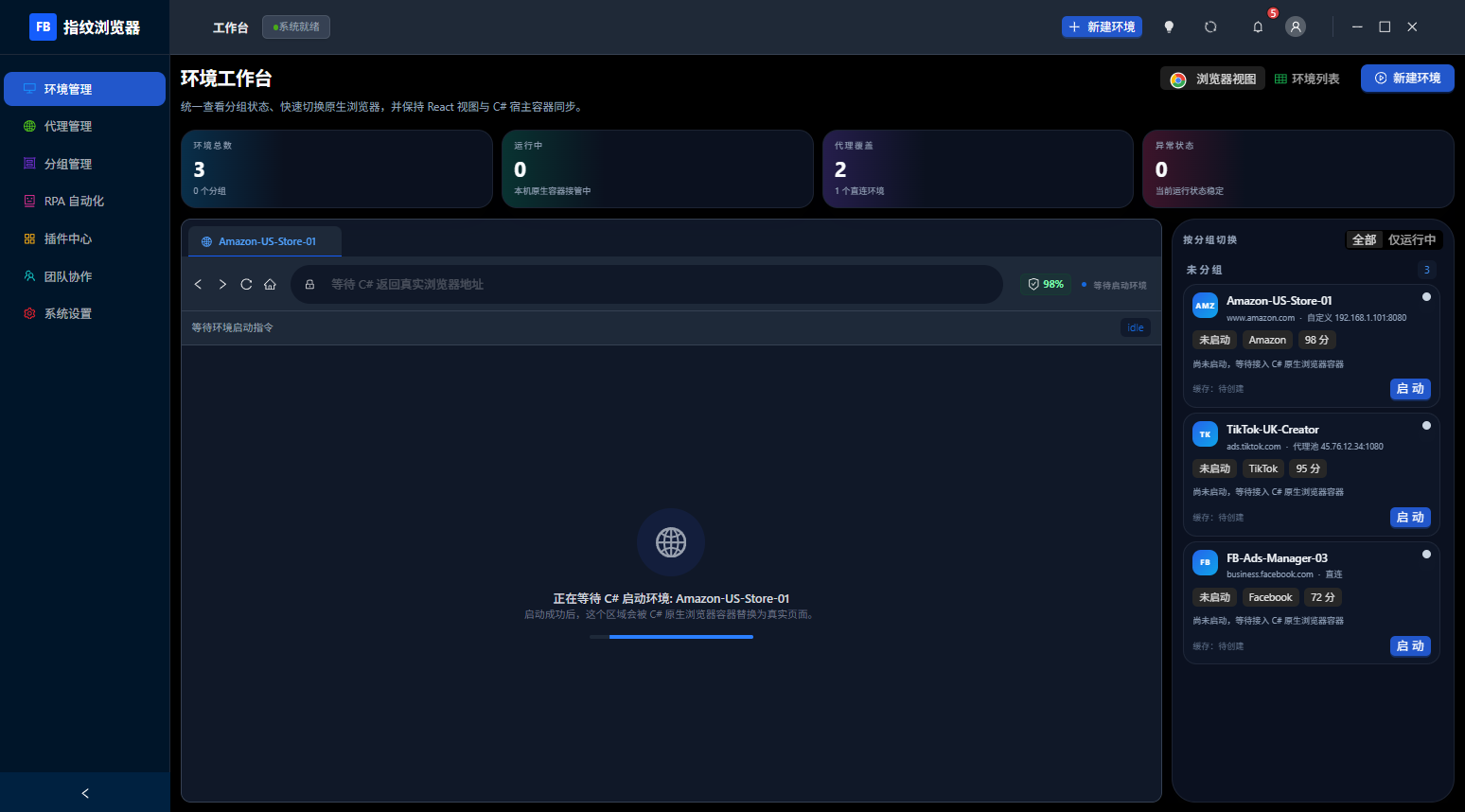Screen dimensions: 1465x812
Task: Click the 98% security shield badge
Action: [1046, 284]
